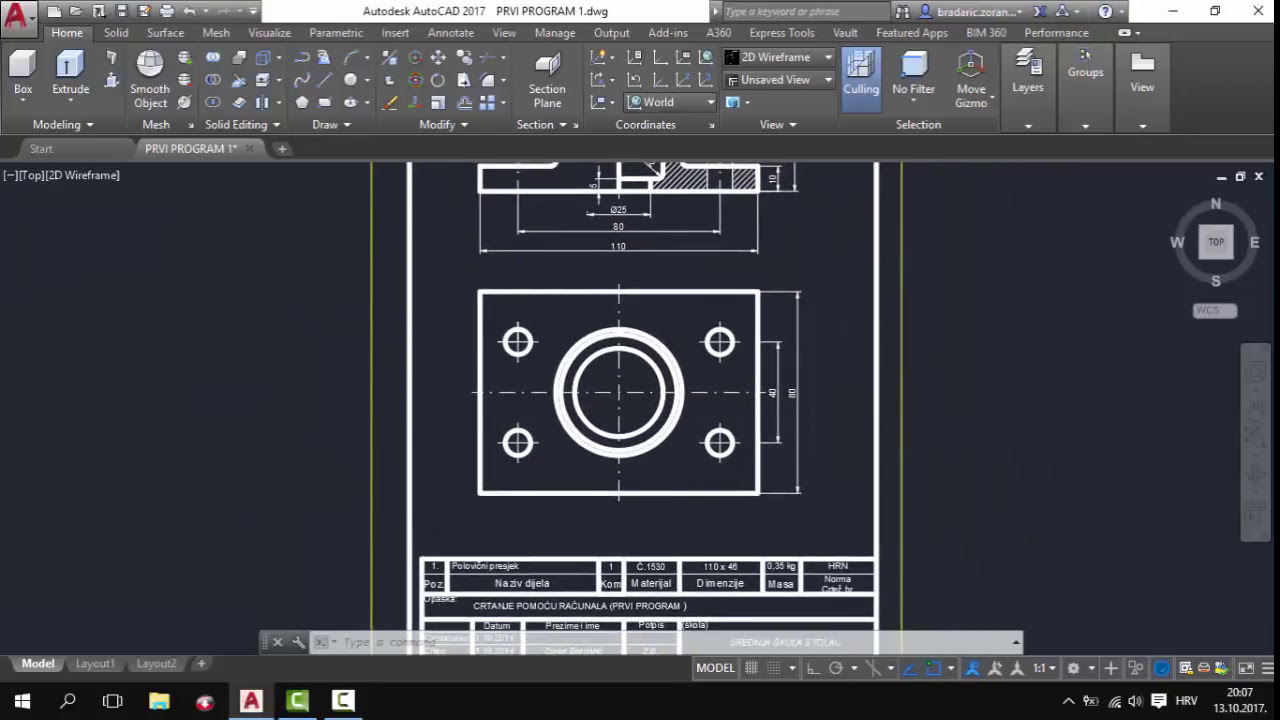Open the Express Tools ribbon tab
1280x720 pixels.
pos(782,33)
